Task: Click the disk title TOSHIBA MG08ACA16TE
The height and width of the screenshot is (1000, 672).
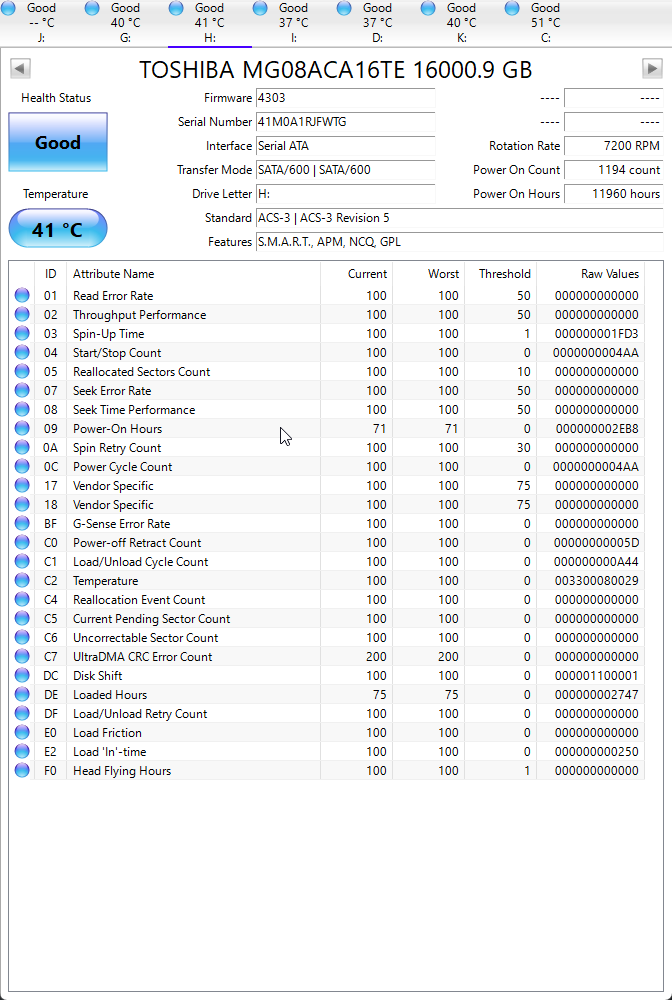Action: click(335, 70)
